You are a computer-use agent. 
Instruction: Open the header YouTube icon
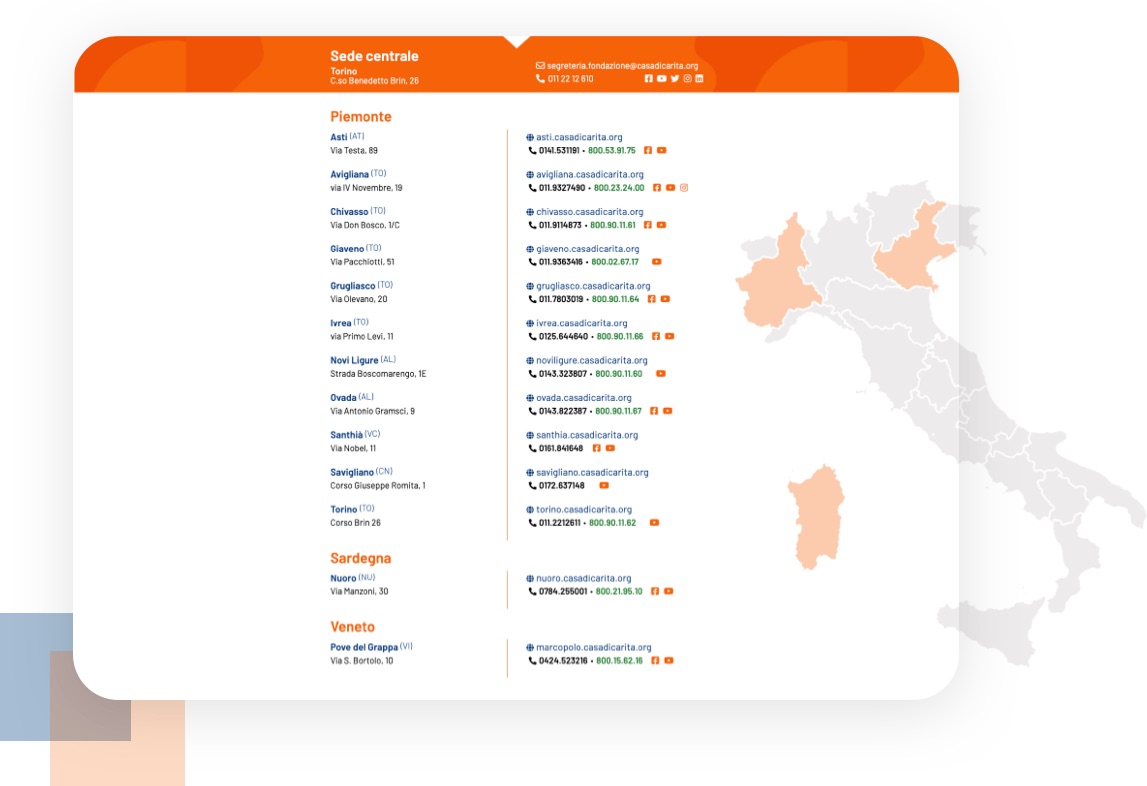[661, 79]
